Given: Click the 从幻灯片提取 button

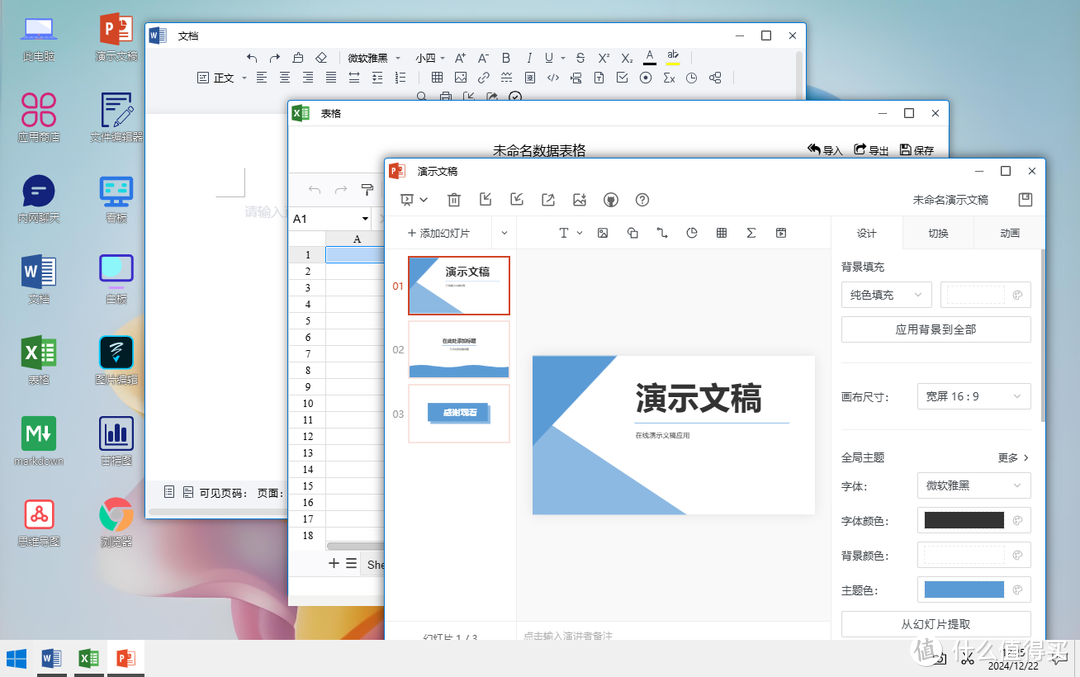Looking at the screenshot, I should point(935,624).
